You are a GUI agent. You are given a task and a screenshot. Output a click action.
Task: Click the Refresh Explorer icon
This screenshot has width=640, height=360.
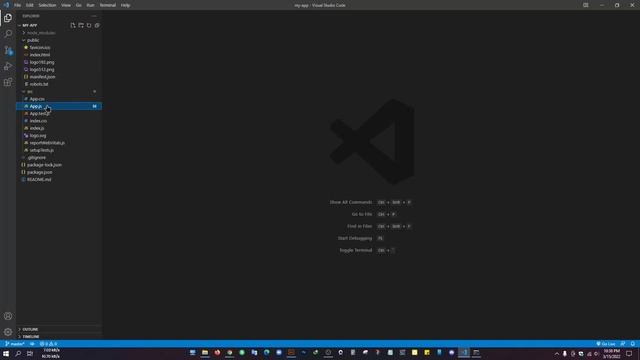(x=89, y=25)
